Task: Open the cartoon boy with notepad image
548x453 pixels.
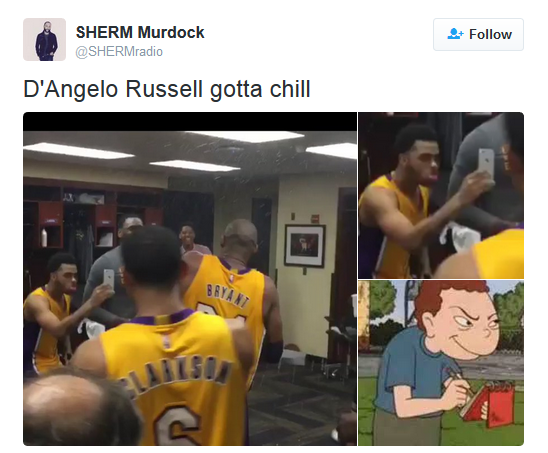Action: pos(441,363)
